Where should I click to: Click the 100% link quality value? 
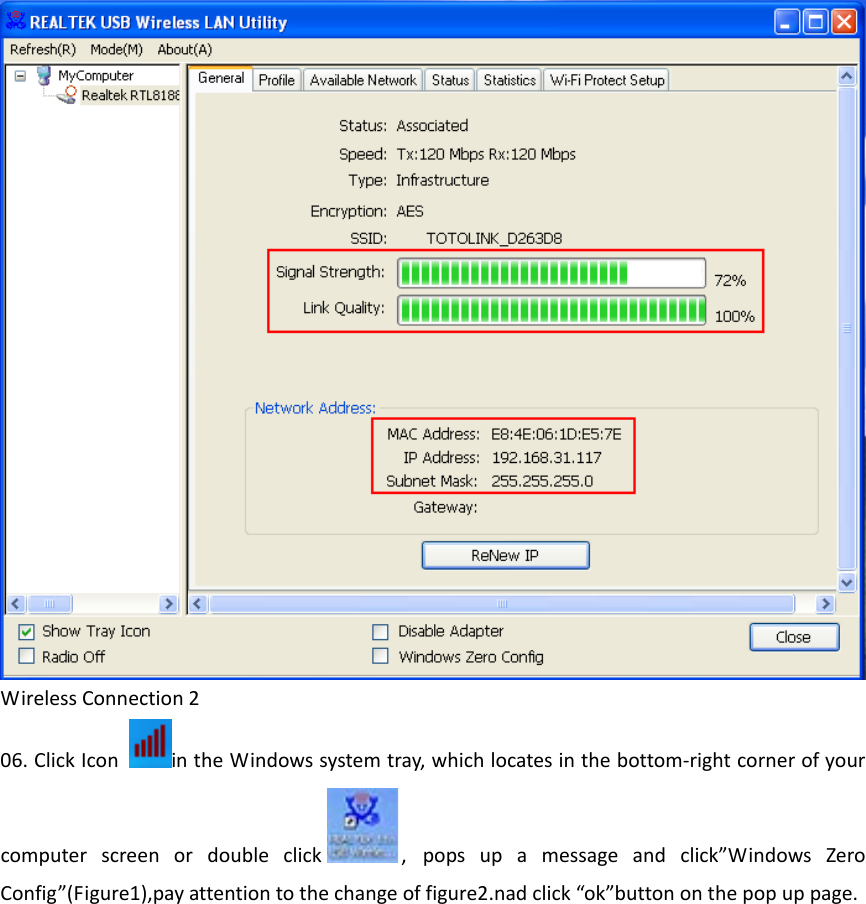point(735,317)
